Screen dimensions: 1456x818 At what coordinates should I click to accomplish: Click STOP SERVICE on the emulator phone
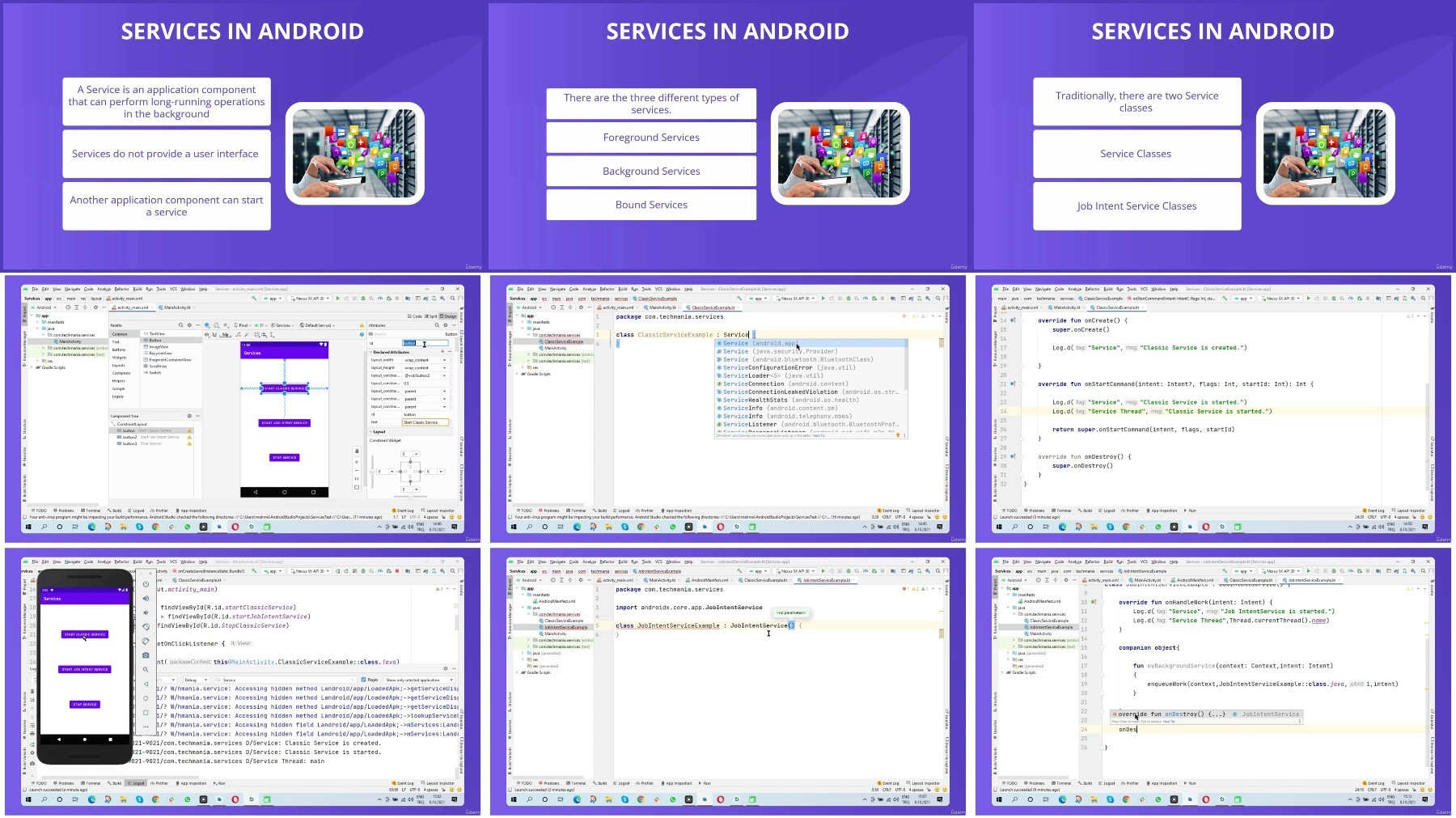point(85,704)
